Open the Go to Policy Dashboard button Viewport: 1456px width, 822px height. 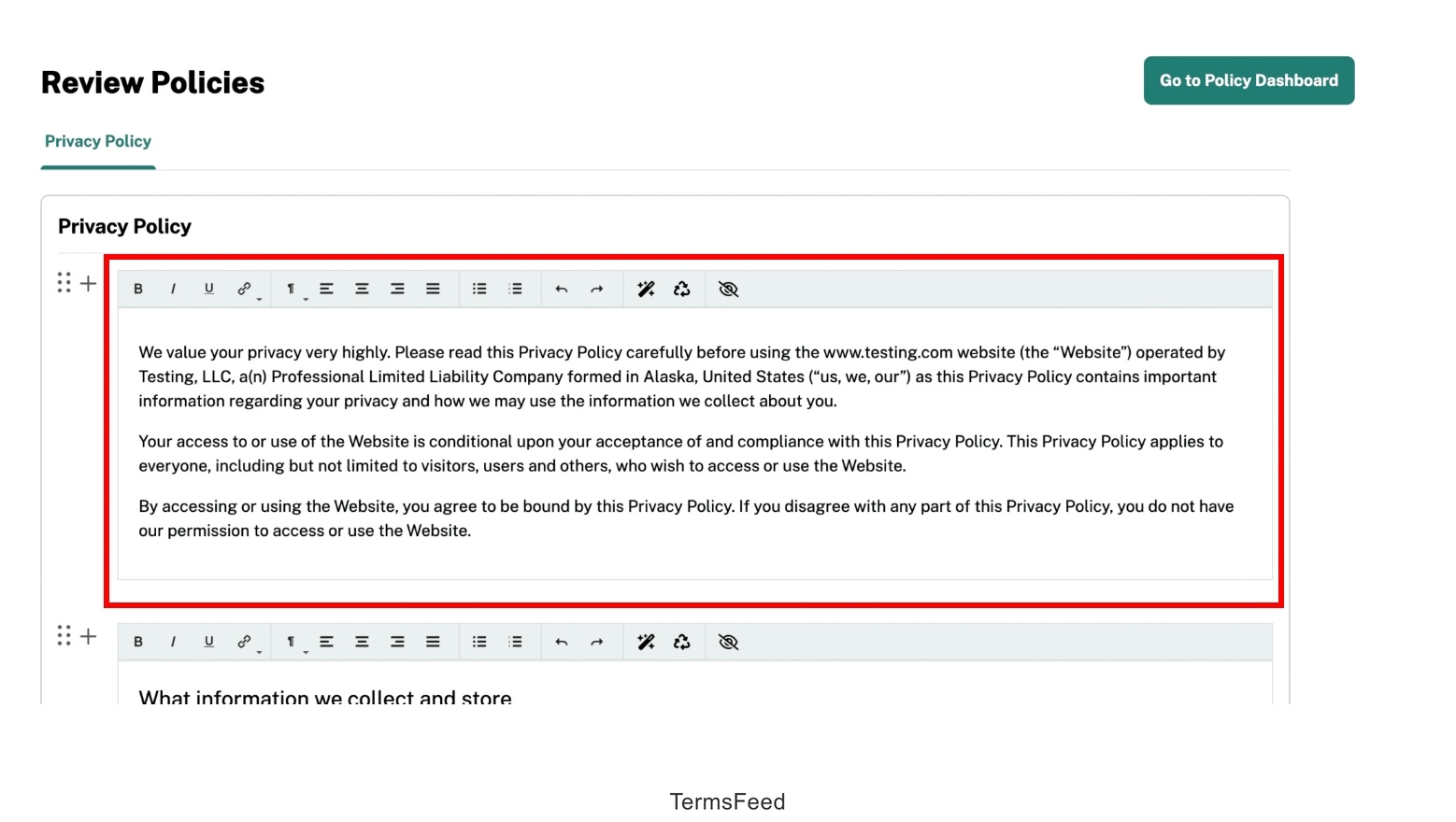[x=1249, y=80]
